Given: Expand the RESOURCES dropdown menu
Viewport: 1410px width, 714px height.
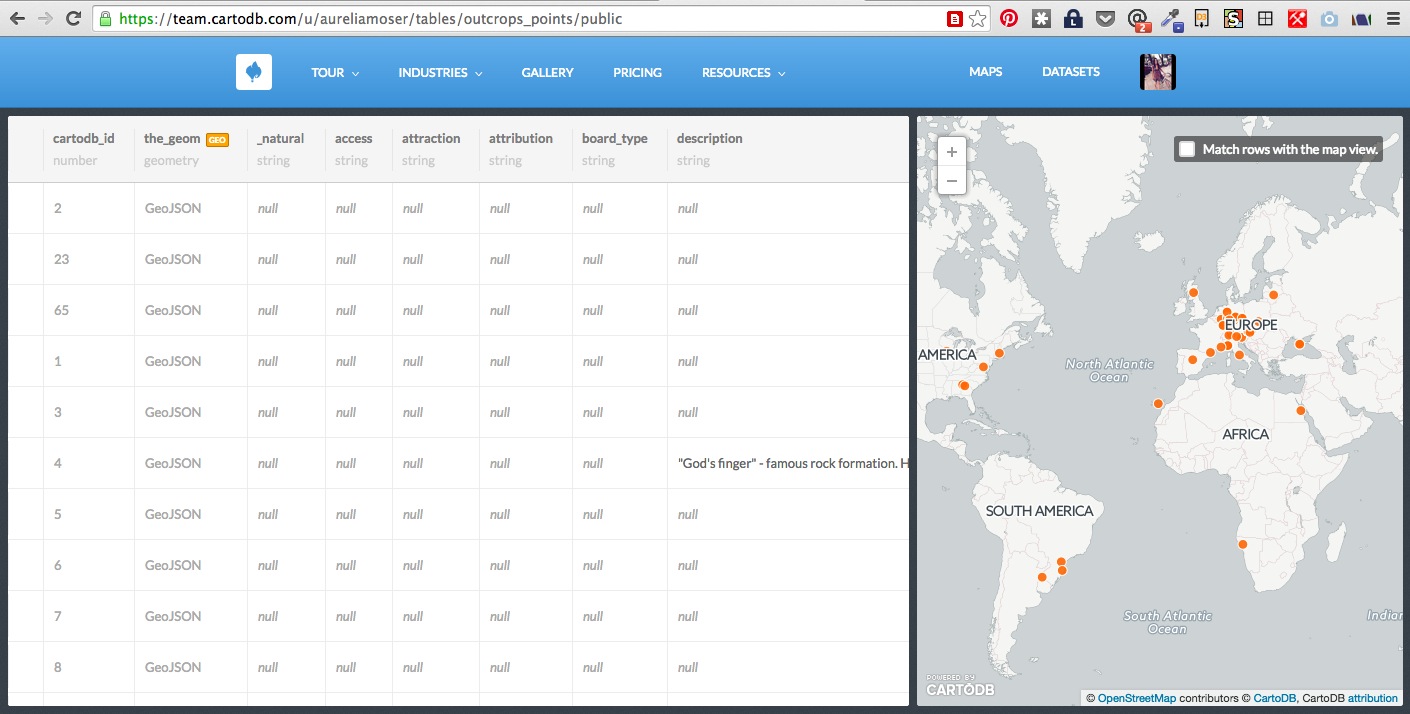Looking at the screenshot, I should click(x=743, y=73).
